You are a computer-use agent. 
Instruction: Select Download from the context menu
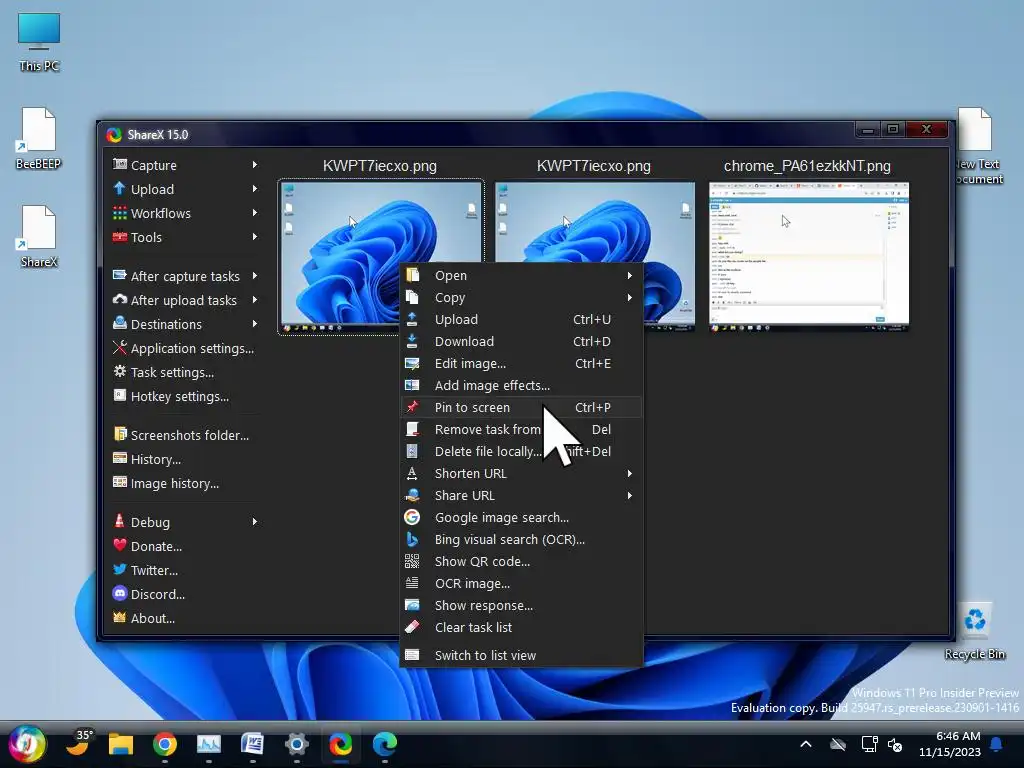[x=520, y=342]
